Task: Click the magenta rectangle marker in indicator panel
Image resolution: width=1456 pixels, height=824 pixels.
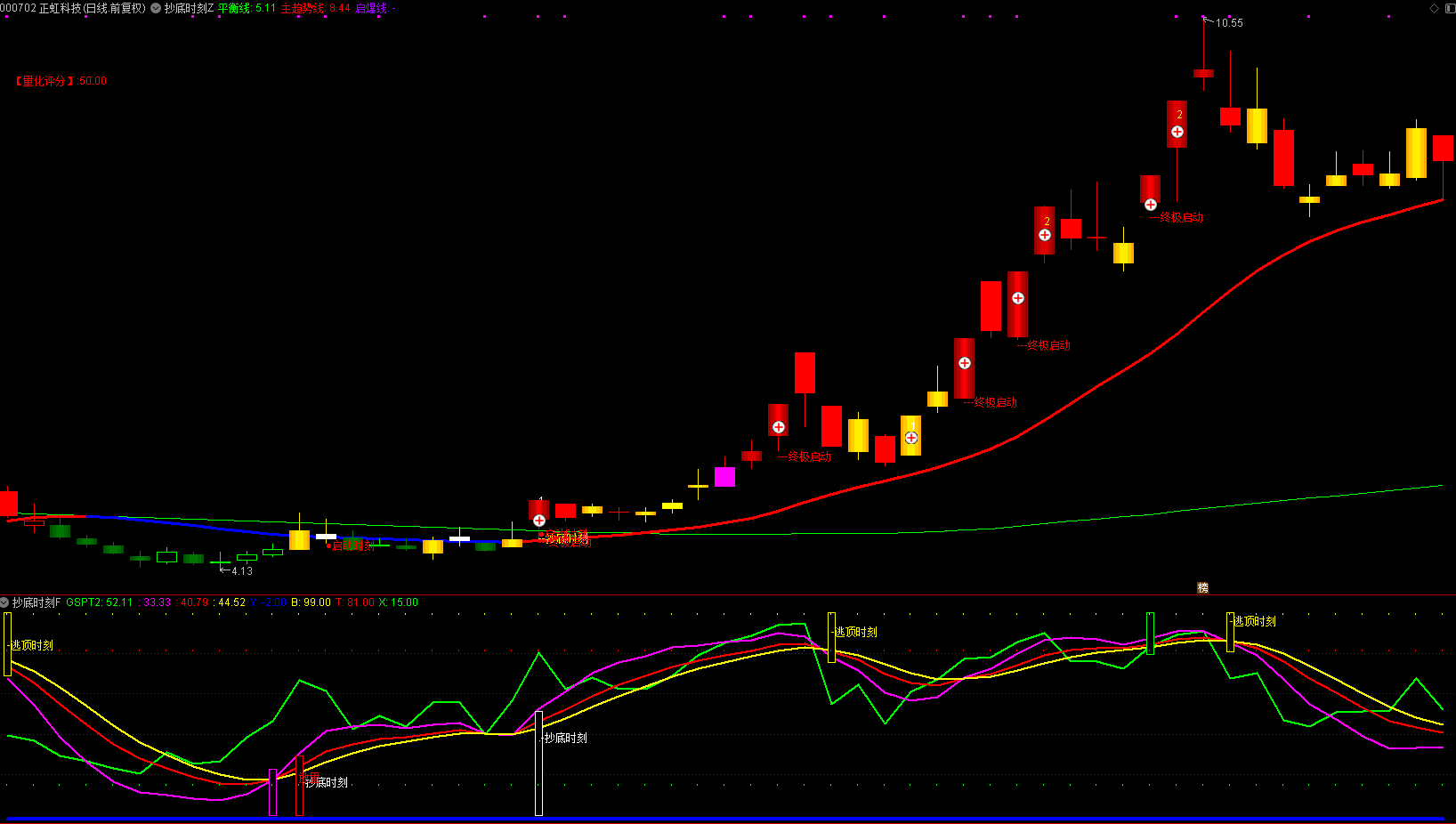Action: point(273,793)
